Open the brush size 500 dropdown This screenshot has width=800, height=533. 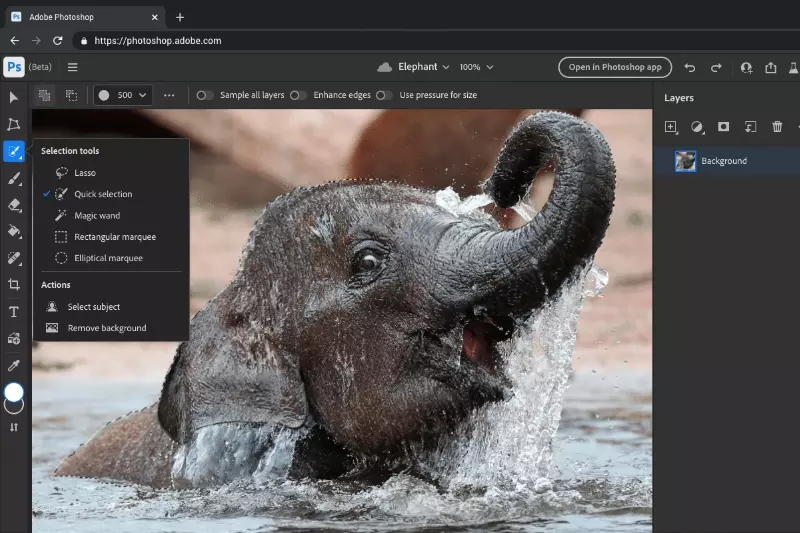[123, 95]
